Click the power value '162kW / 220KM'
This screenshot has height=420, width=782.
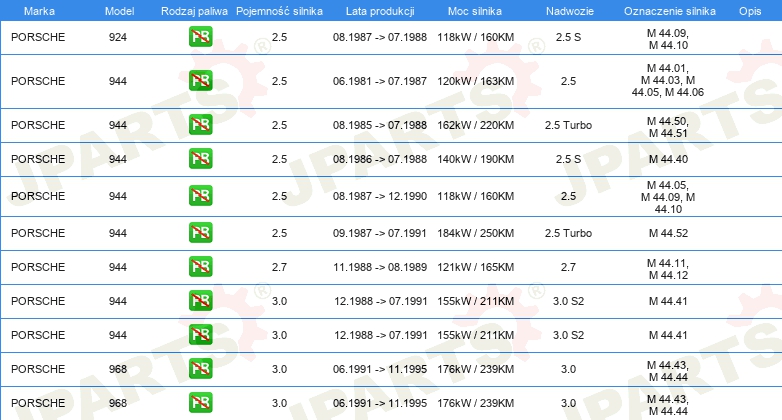[x=476, y=125]
